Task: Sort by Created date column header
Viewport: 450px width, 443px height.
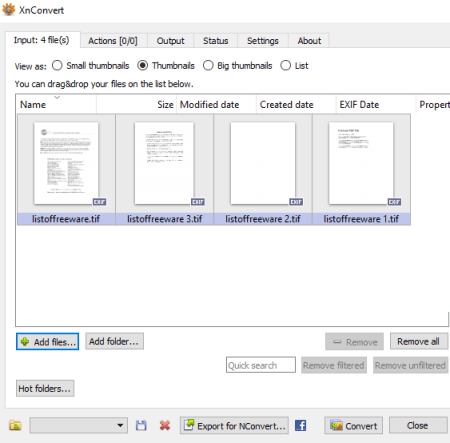Action: click(296, 104)
